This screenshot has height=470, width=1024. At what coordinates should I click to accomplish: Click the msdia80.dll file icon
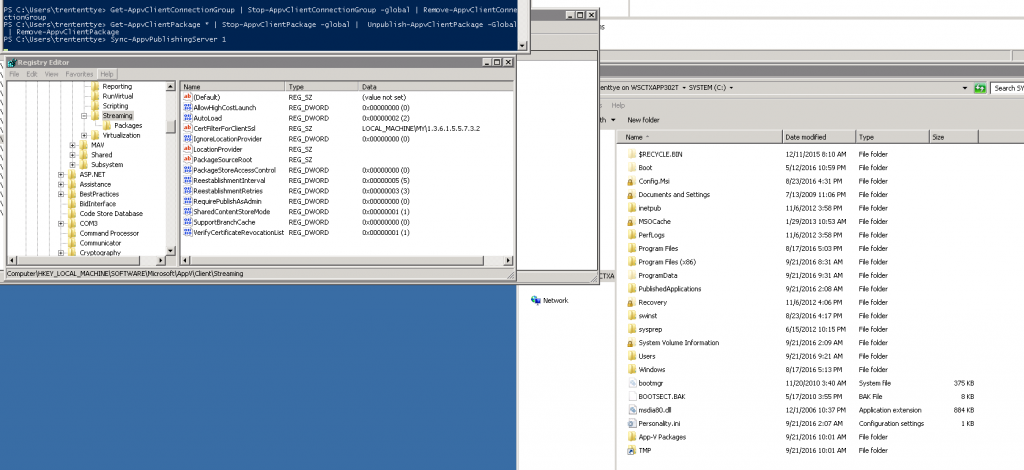[x=630, y=409]
